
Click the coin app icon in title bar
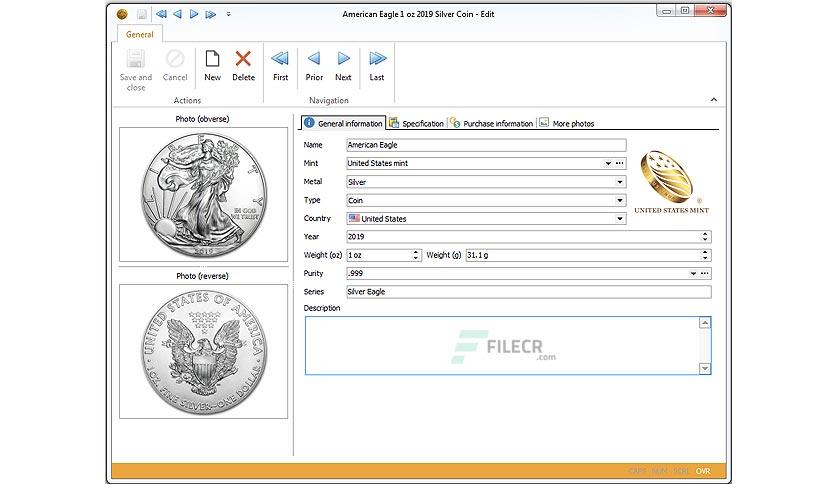click(x=122, y=14)
